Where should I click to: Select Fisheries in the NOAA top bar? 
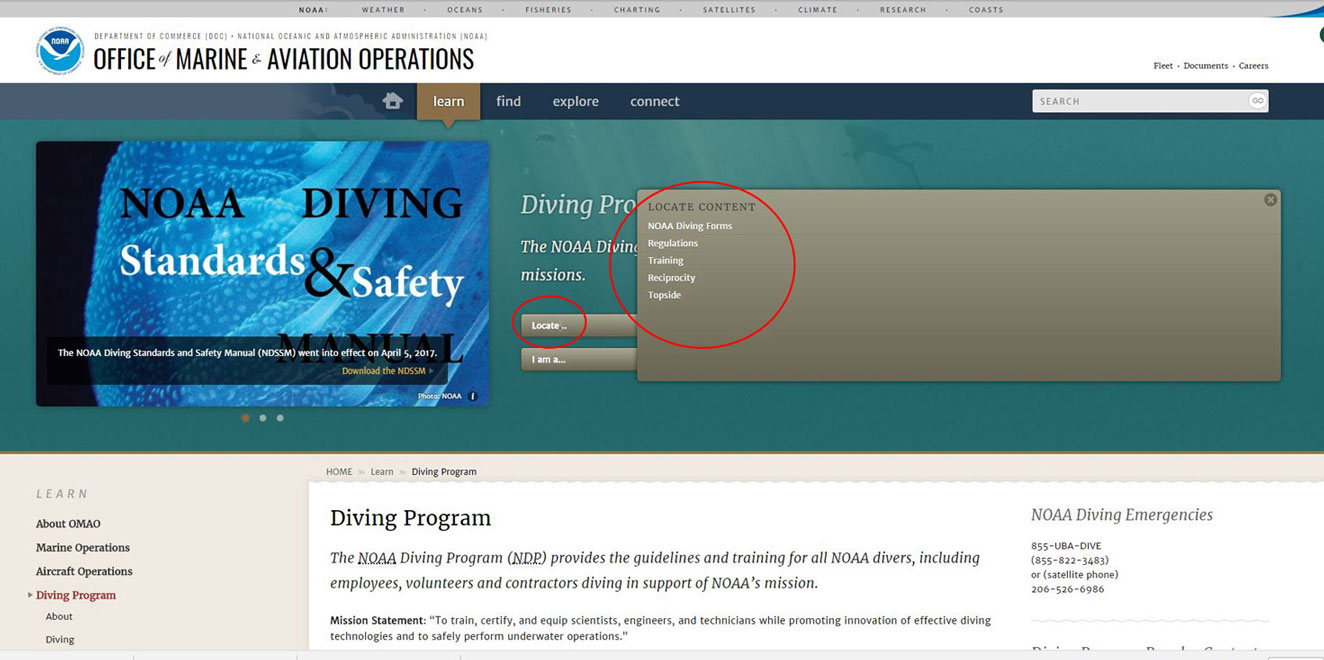coord(548,10)
